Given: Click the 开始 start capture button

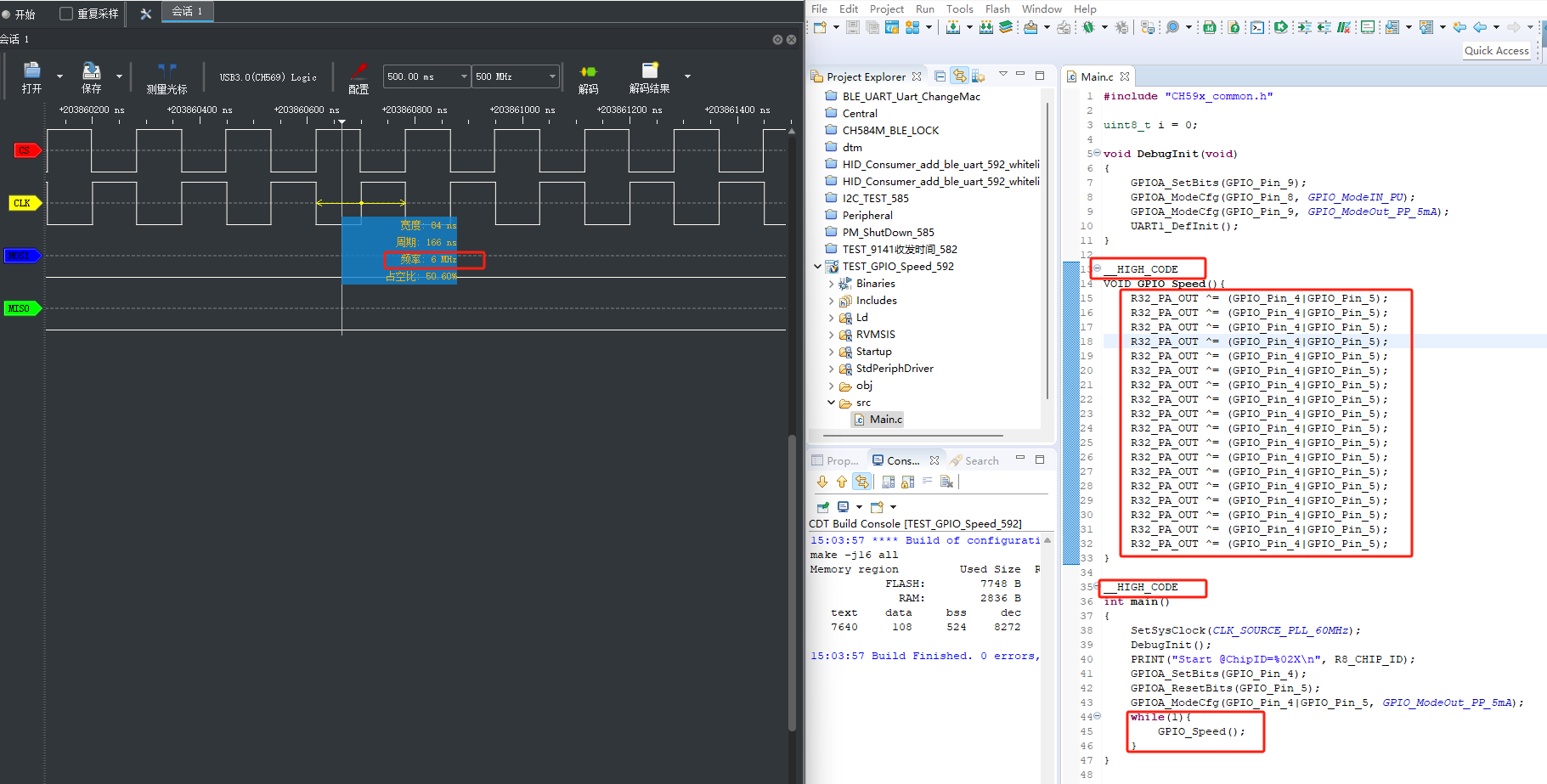Looking at the screenshot, I should click(19, 14).
